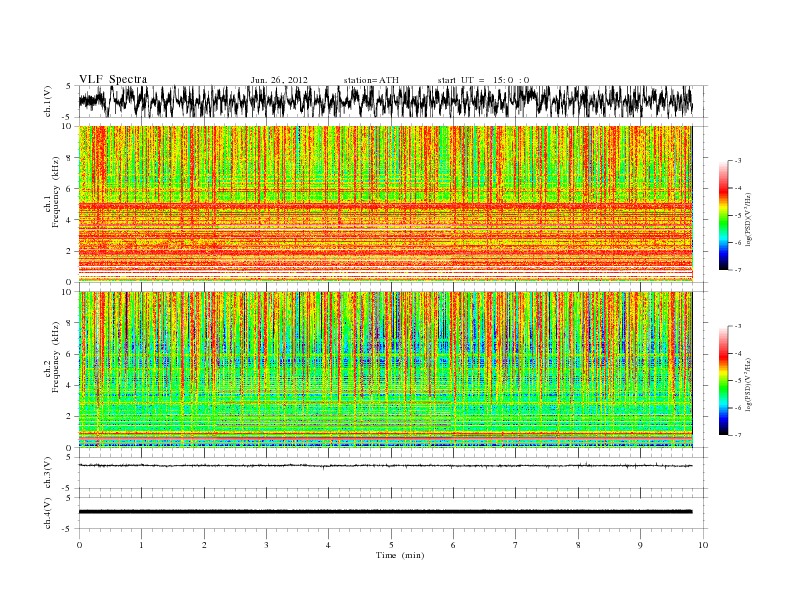Click time axis tick label "1"
This screenshot has height=612, width=792.
[x=142, y=545]
